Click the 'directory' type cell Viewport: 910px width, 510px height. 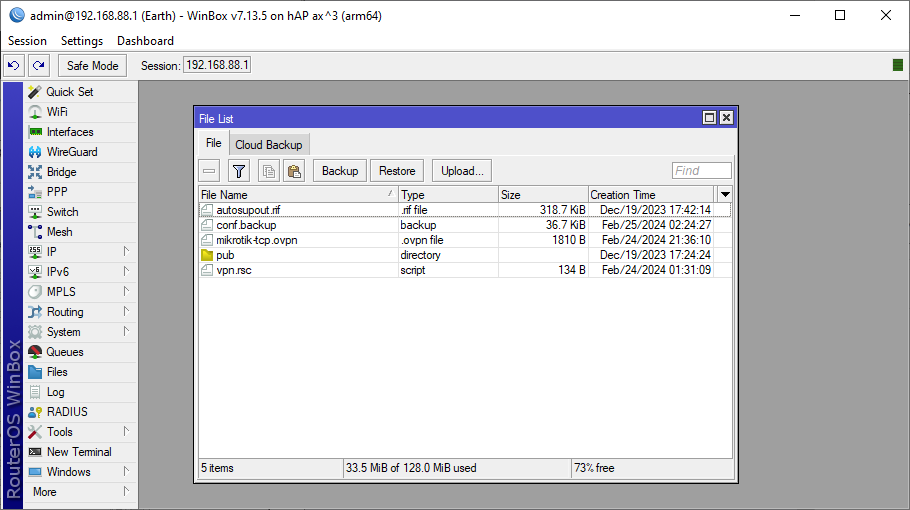coord(420,255)
